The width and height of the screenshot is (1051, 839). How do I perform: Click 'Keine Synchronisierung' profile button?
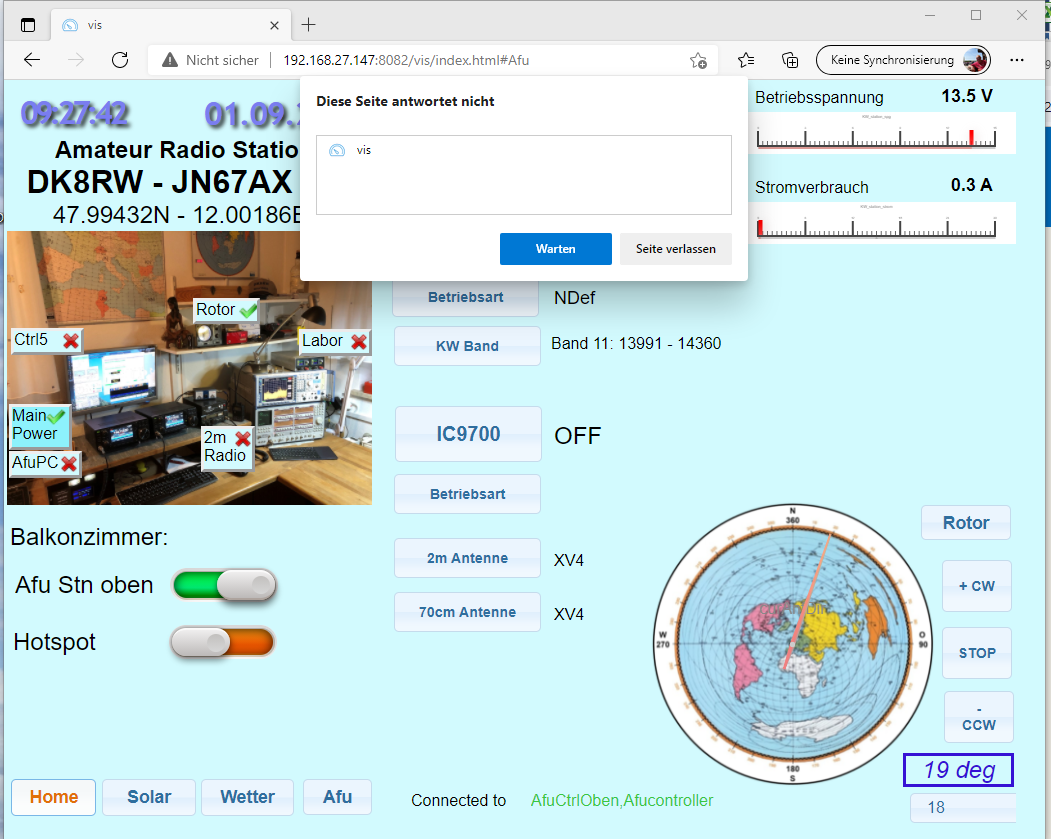[903, 60]
